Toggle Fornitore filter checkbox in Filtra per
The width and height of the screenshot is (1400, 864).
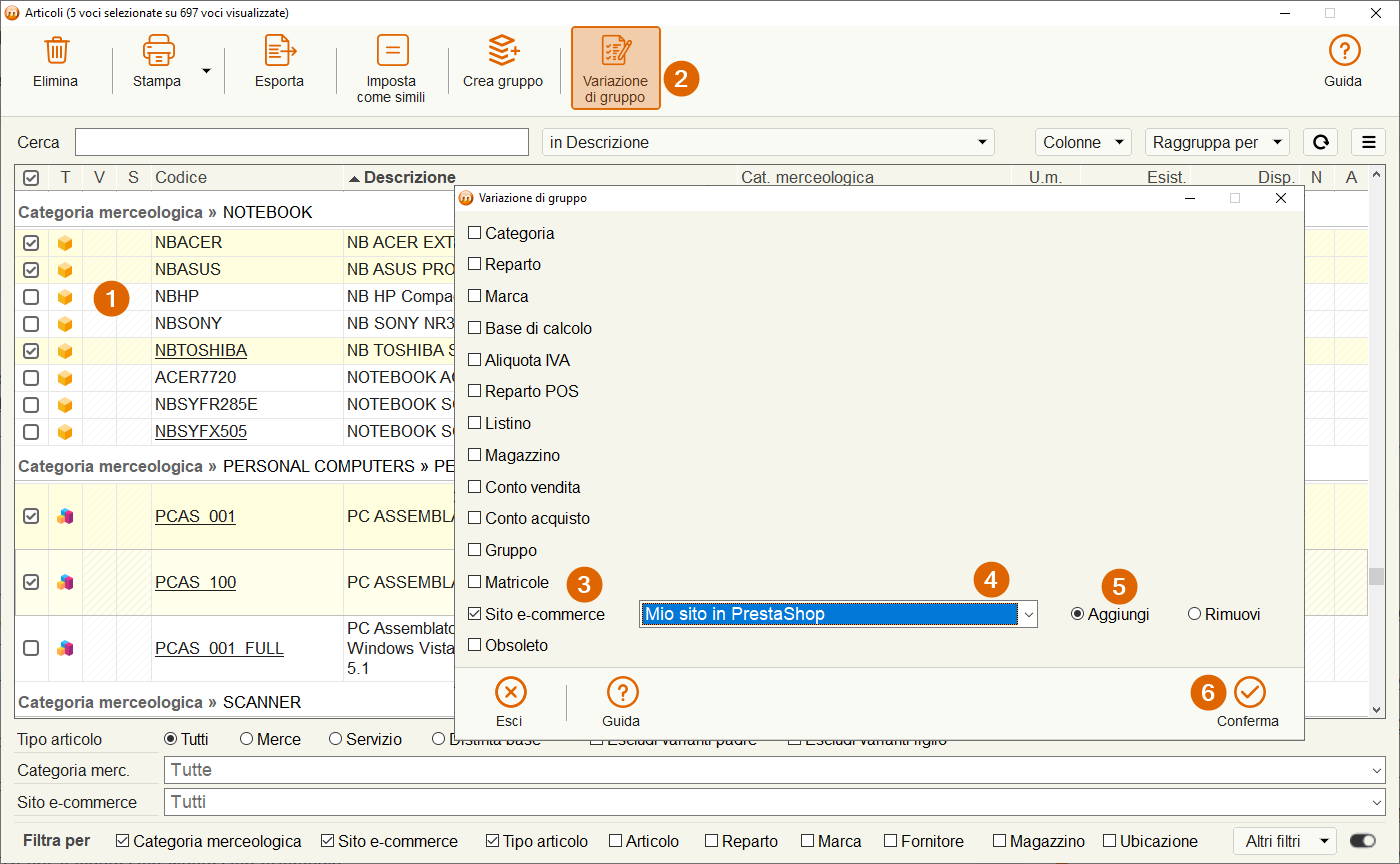(891, 841)
